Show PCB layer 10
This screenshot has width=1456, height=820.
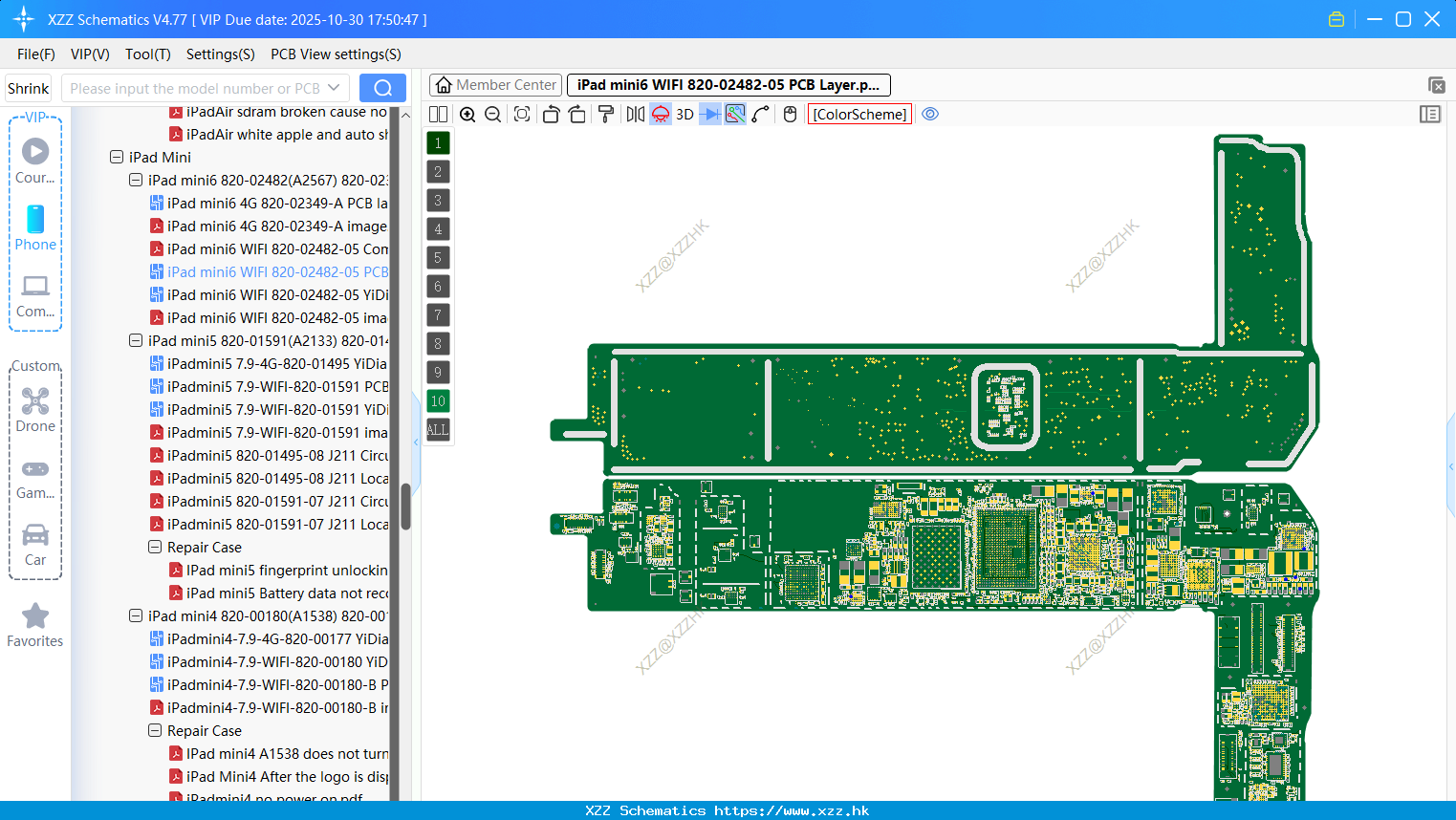coord(438,400)
